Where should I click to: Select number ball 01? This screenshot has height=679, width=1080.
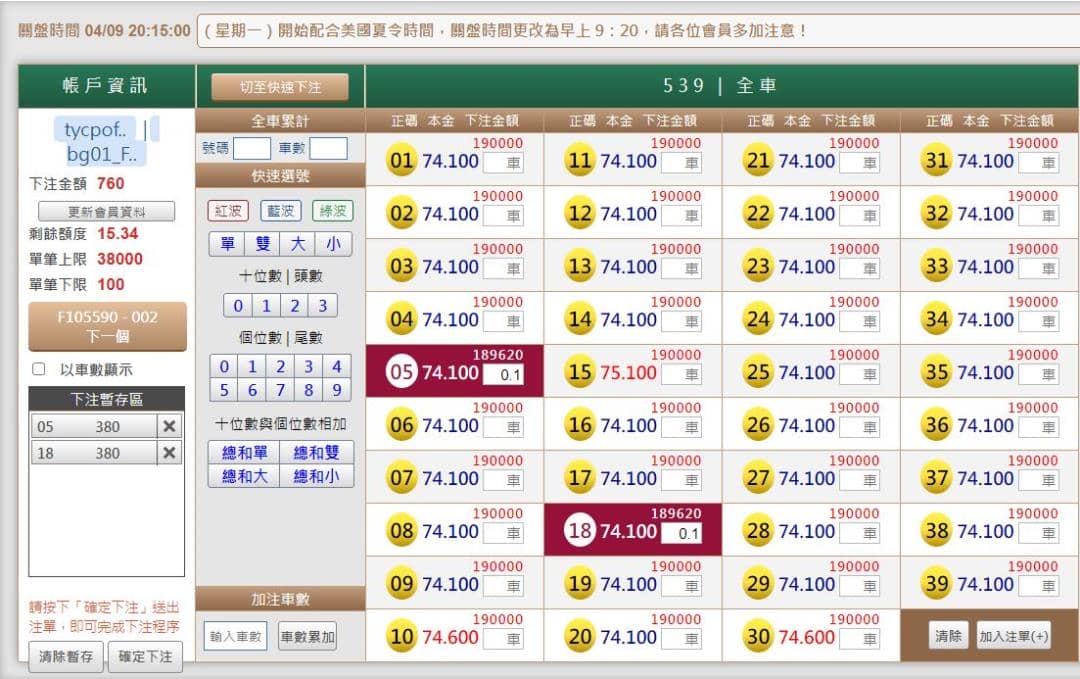click(401, 160)
